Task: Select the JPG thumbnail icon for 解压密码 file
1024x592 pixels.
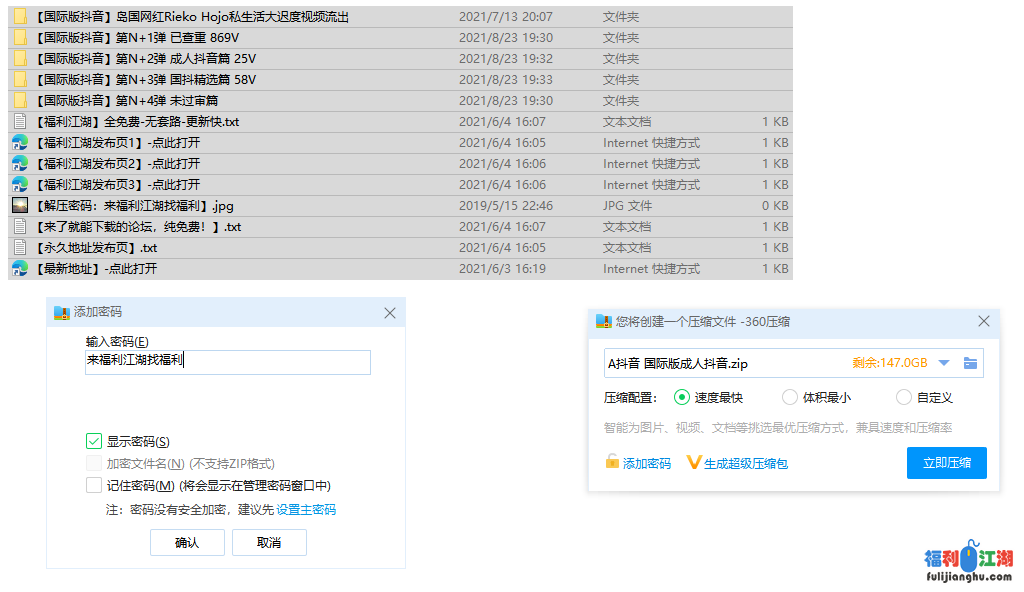Action: click(19, 206)
